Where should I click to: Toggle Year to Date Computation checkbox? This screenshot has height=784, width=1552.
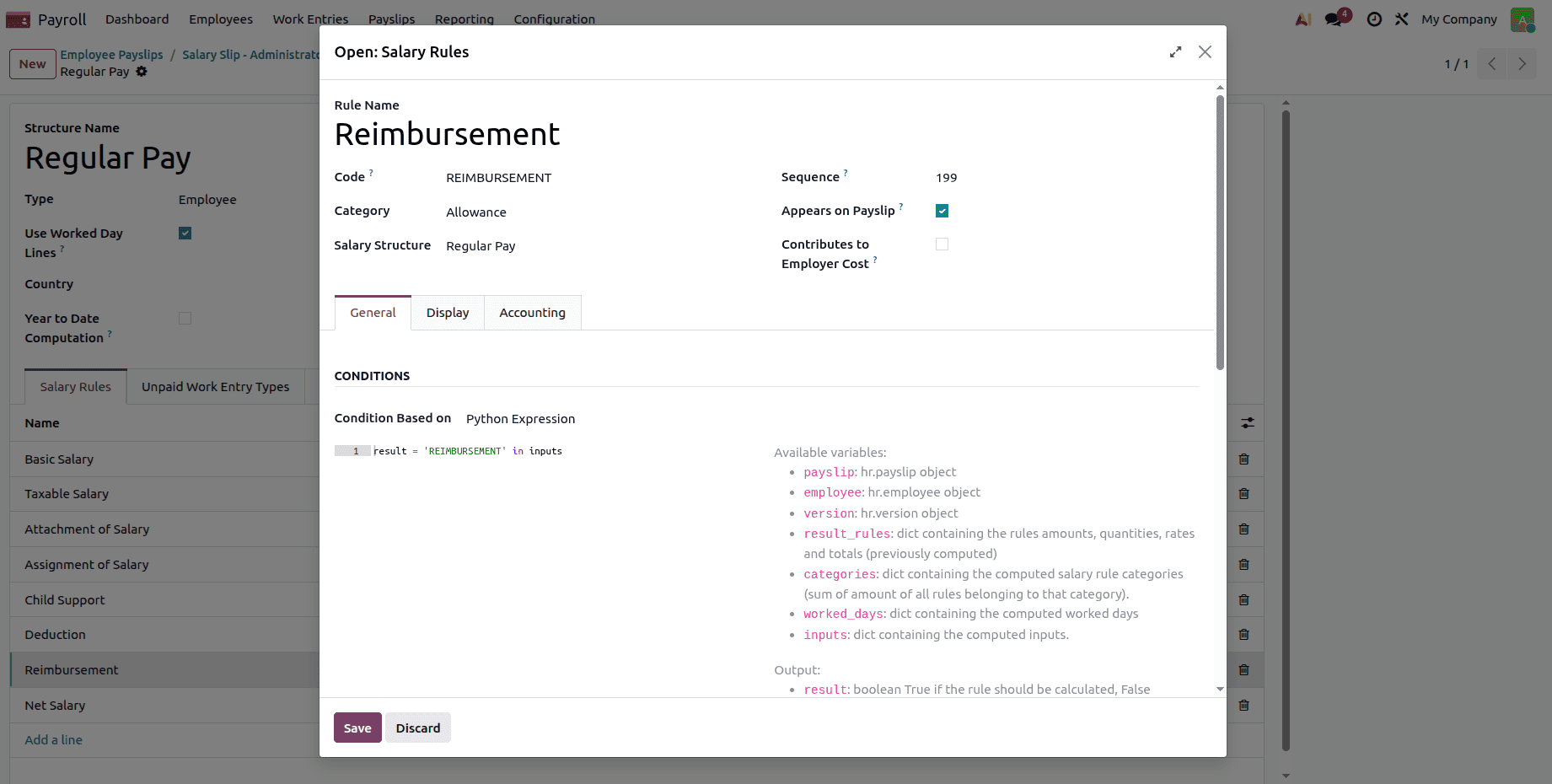(x=185, y=319)
